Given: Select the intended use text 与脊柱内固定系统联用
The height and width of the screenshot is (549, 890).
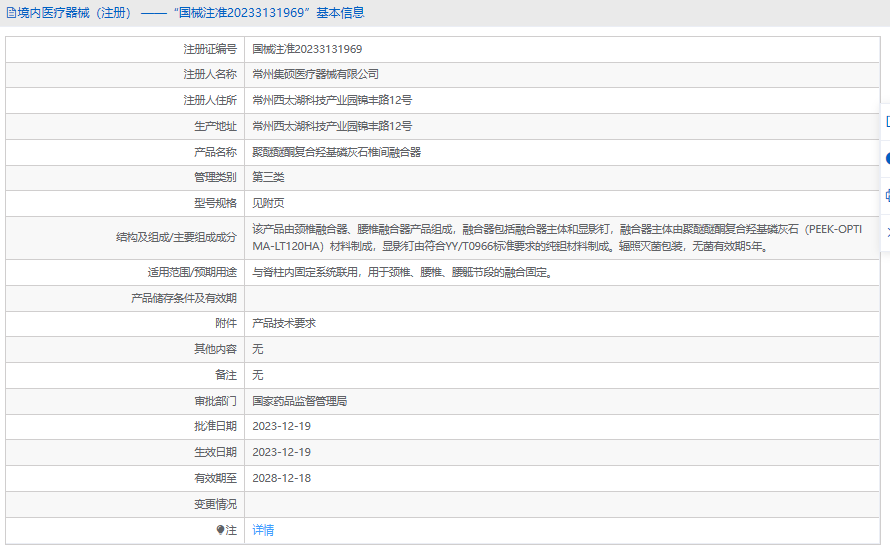Looking at the screenshot, I should [402, 273].
